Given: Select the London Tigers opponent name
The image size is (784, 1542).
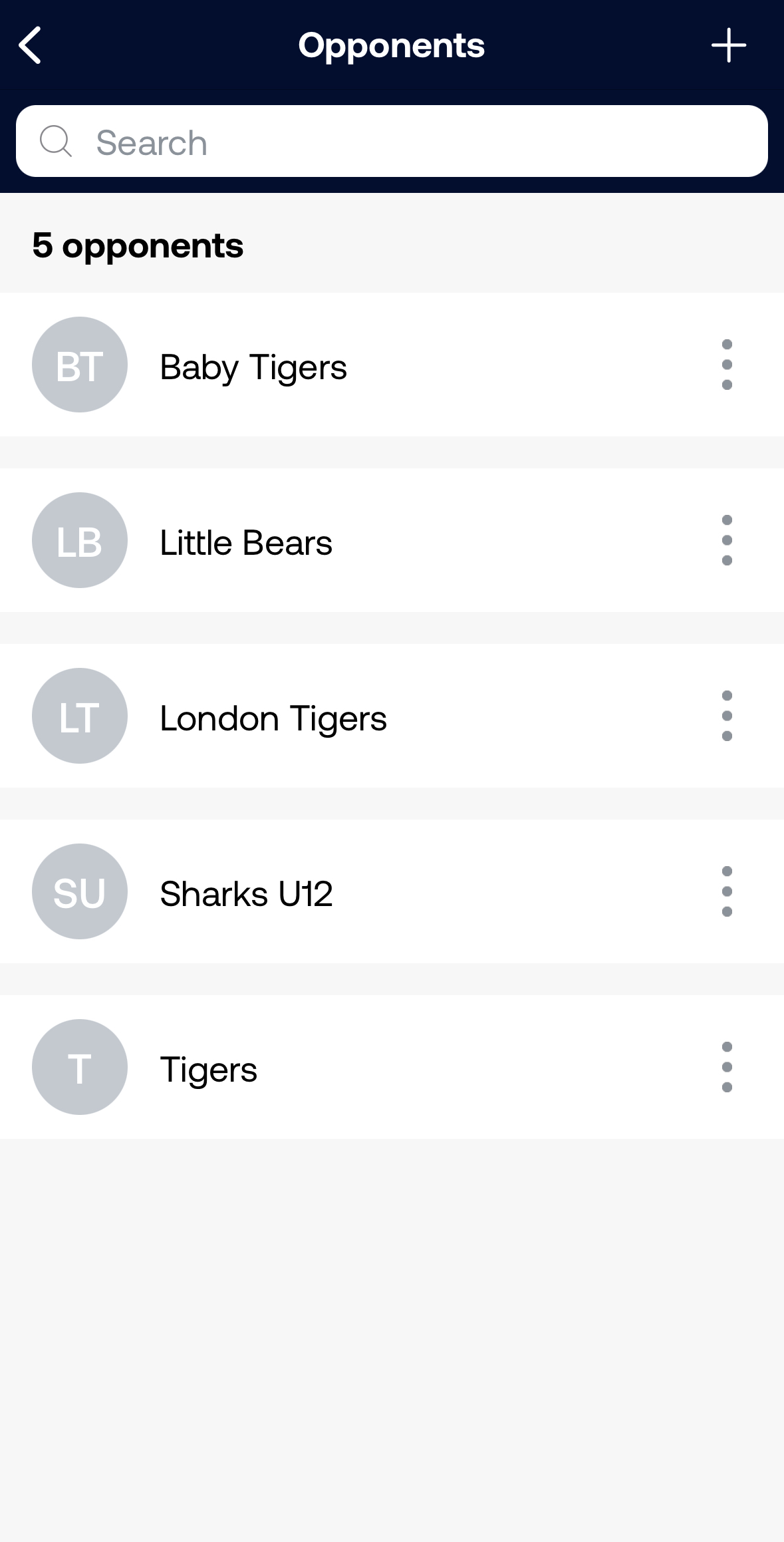Looking at the screenshot, I should pos(273,719).
